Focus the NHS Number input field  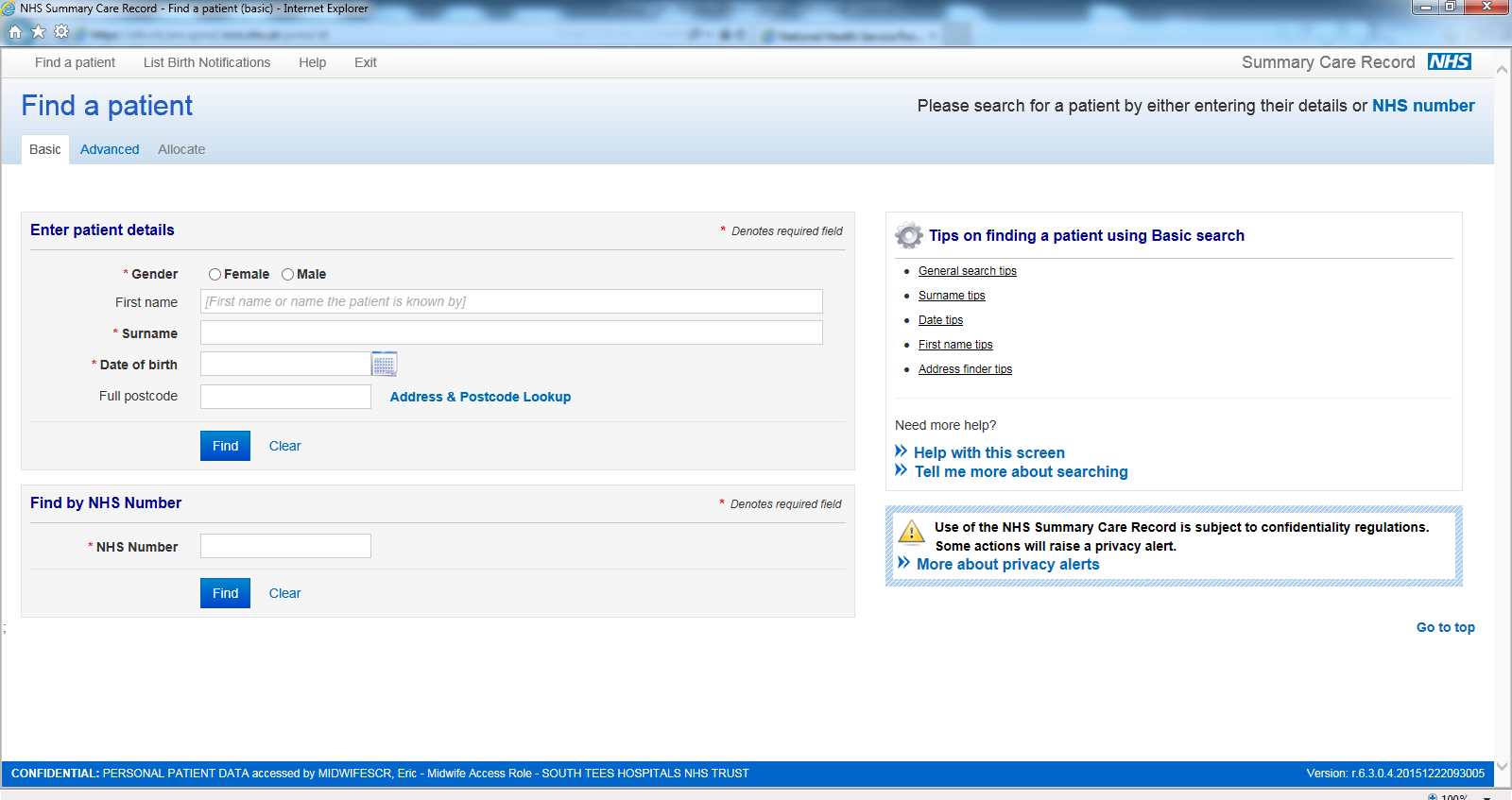pos(285,546)
